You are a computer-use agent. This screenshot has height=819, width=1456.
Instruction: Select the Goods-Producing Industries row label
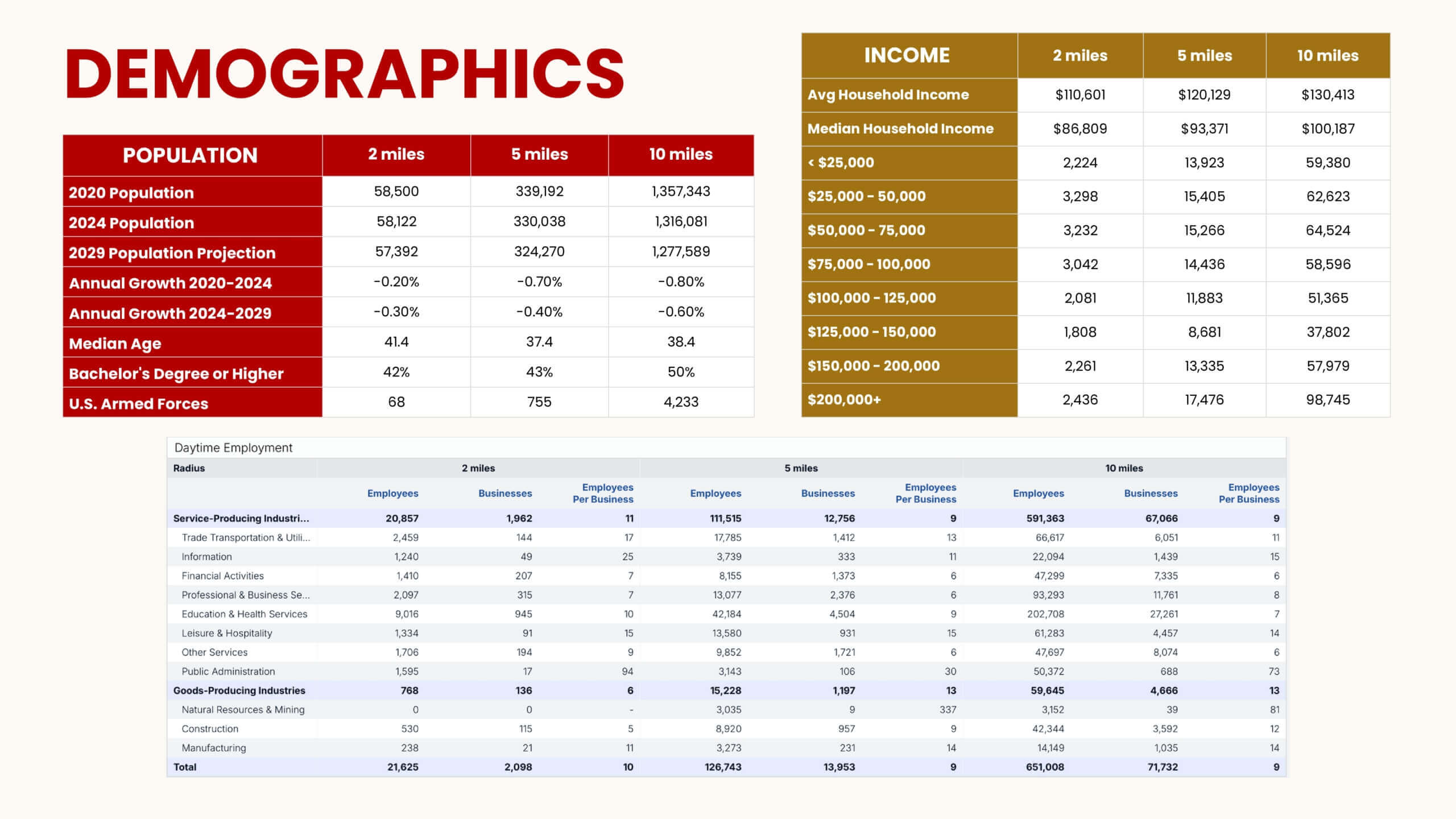[x=239, y=690]
